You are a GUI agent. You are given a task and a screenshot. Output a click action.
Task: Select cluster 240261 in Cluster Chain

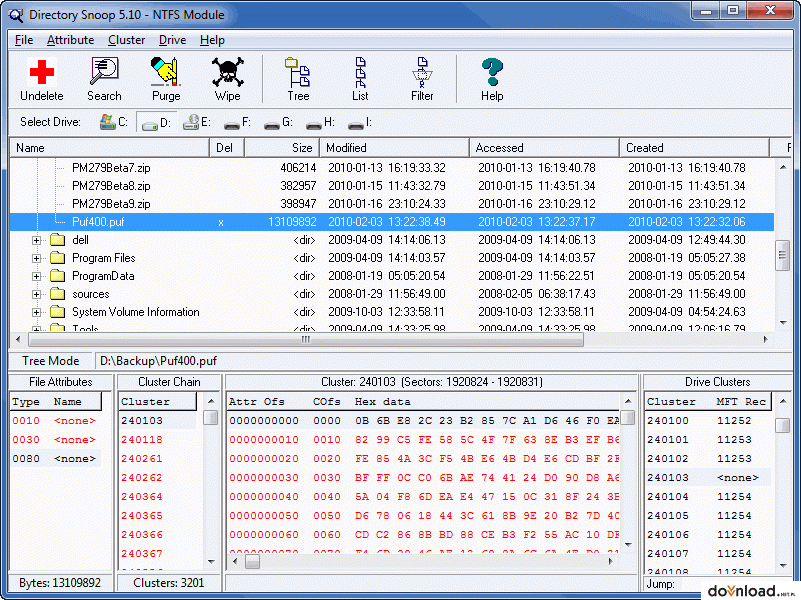coord(142,459)
